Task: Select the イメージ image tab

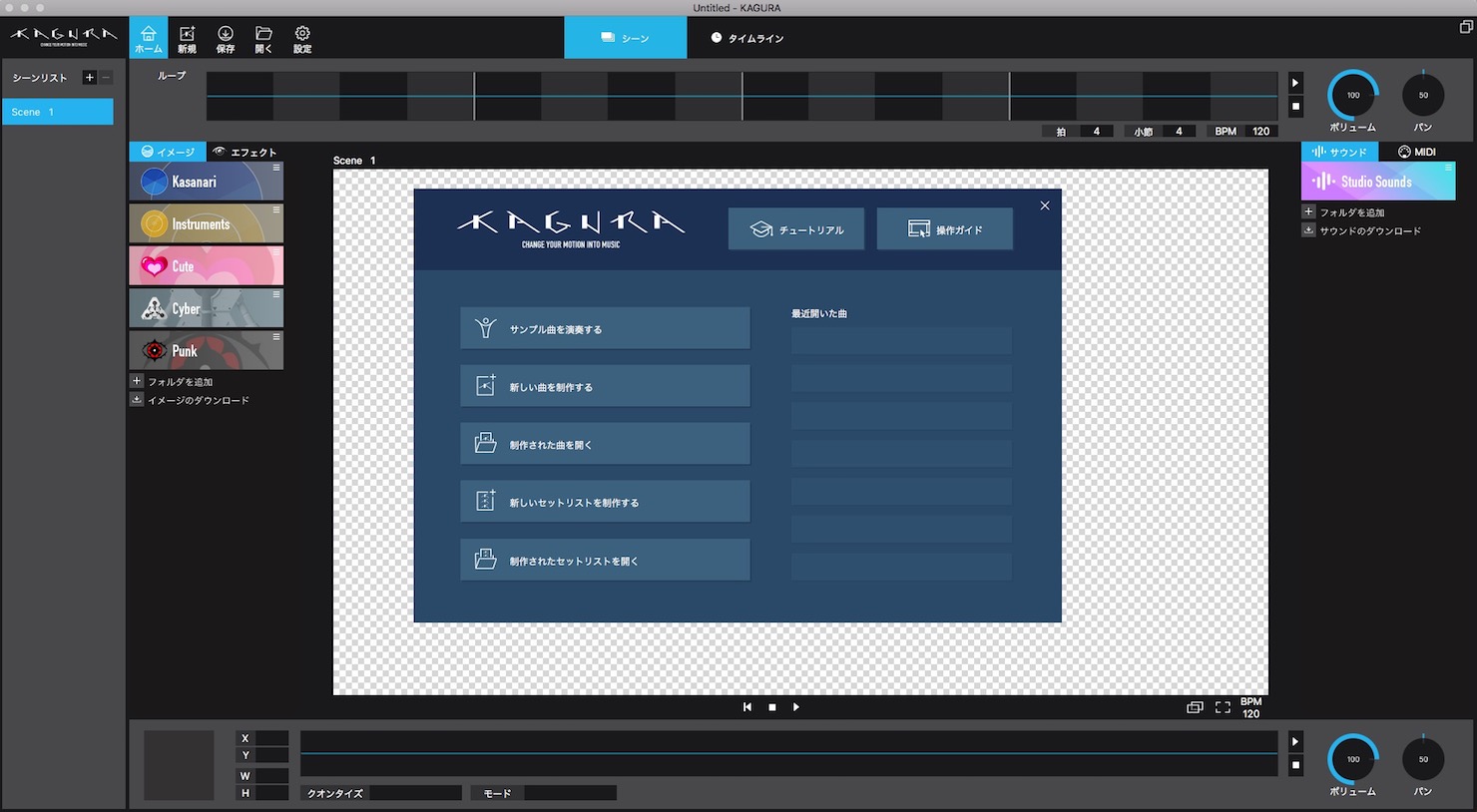Action: pyautogui.click(x=168, y=152)
